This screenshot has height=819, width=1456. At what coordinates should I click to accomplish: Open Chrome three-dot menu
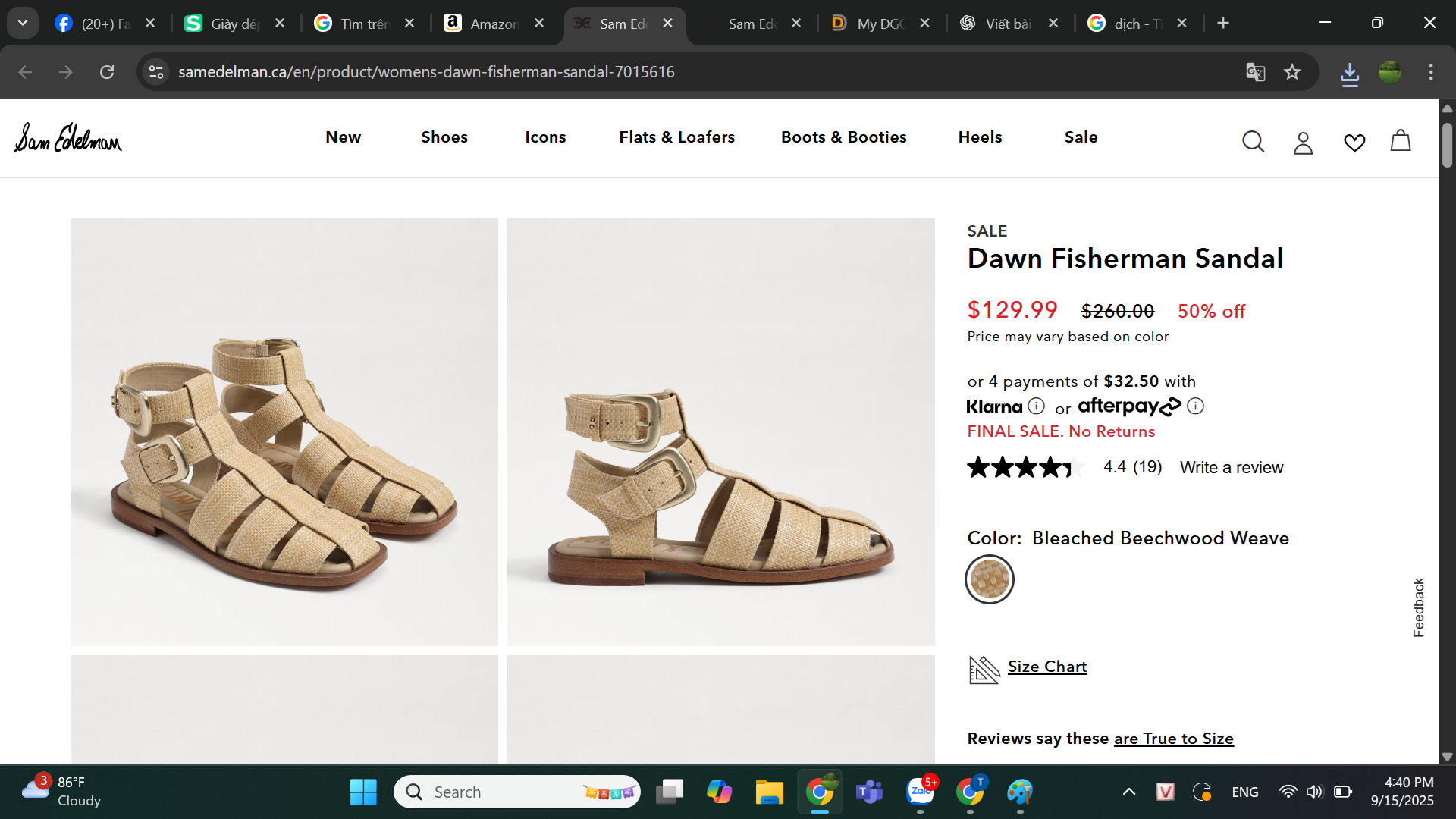pyautogui.click(x=1431, y=72)
